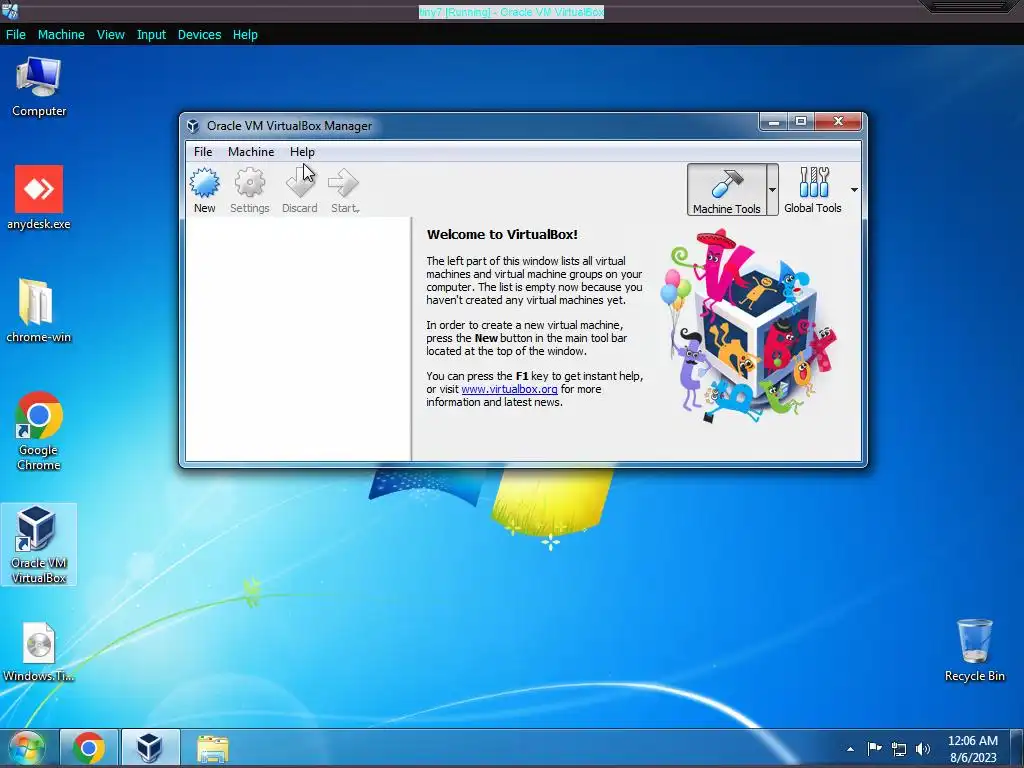1024x768 pixels.
Task: Open outer VM window Machine menu
Action: (61, 35)
